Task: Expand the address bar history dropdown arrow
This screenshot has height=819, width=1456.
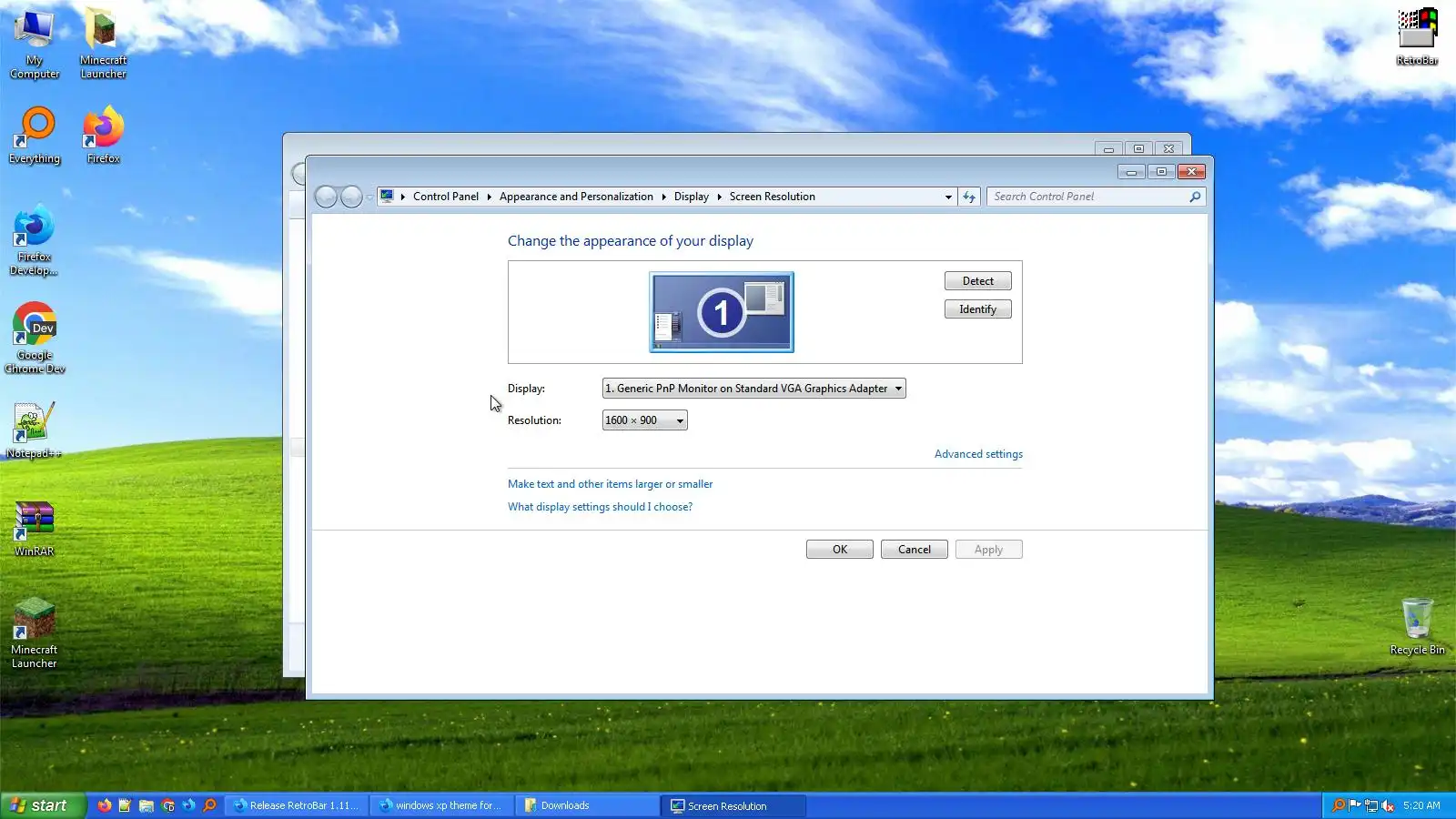Action: coord(948,197)
